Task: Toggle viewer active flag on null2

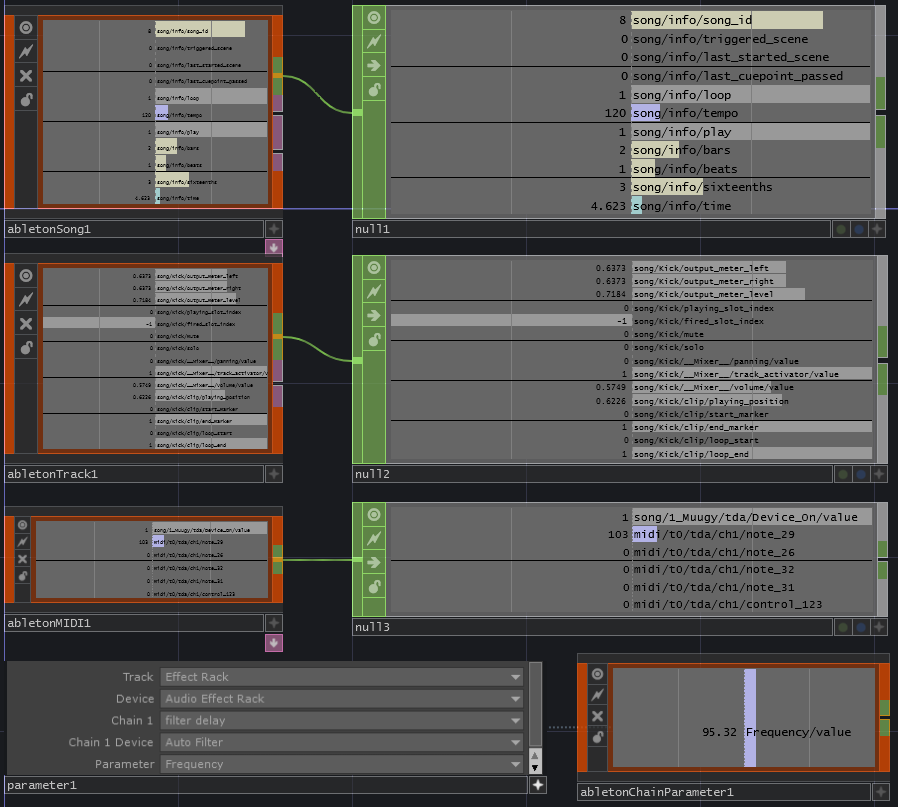Action: [x=374, y=267]
